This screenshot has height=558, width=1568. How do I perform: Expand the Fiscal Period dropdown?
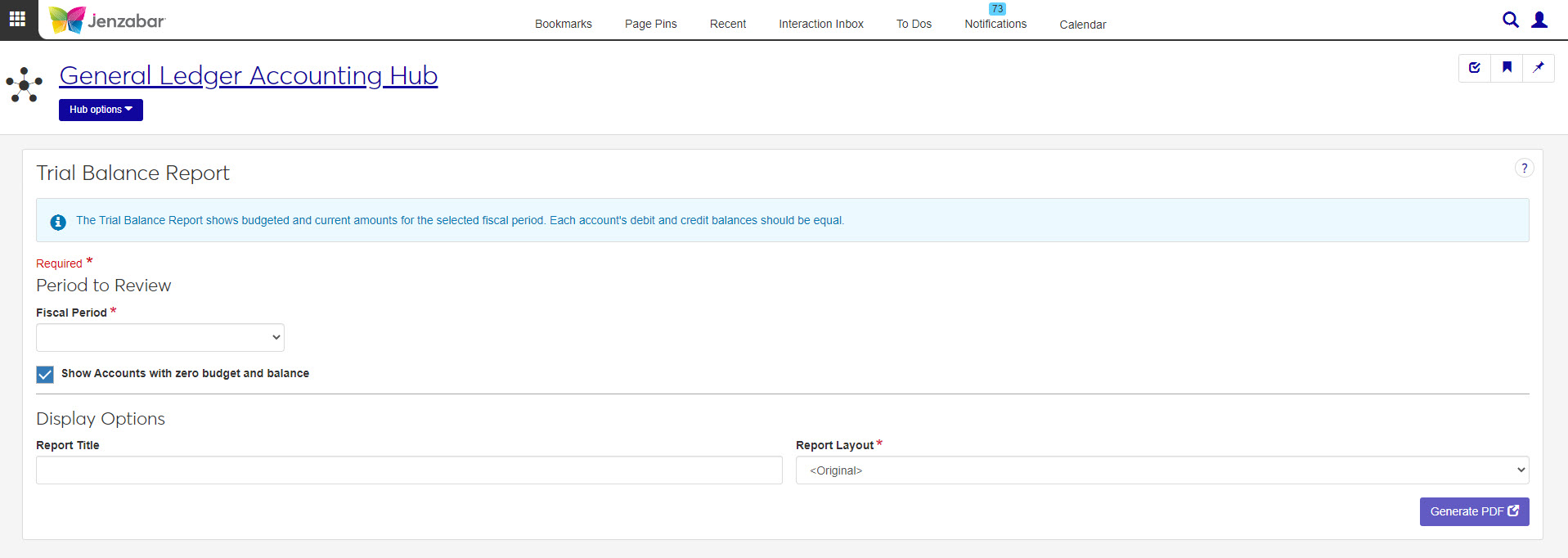click(160, 337)
